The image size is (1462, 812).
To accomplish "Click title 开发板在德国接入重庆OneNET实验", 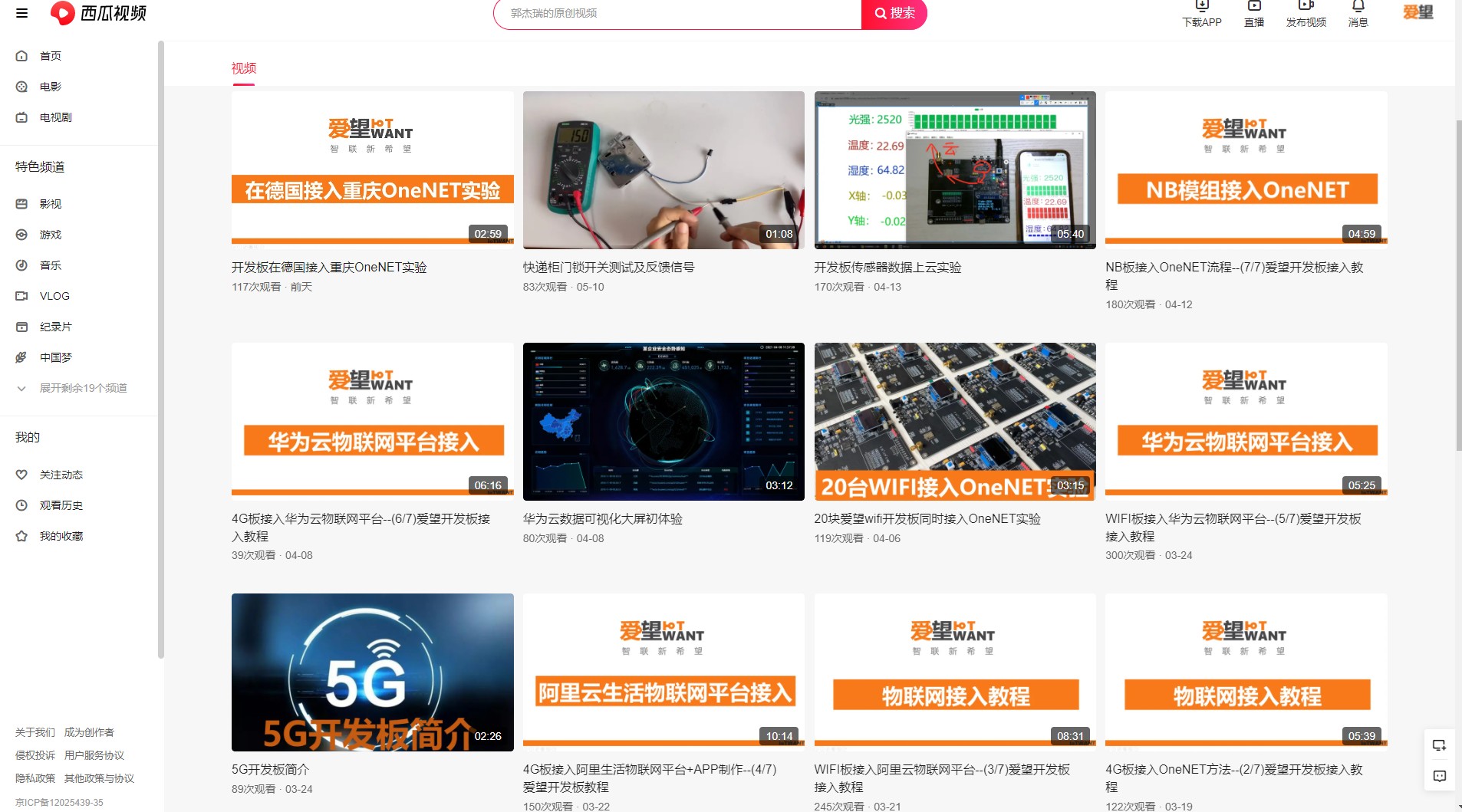I will pyautogui.click(x=329, y=268).
